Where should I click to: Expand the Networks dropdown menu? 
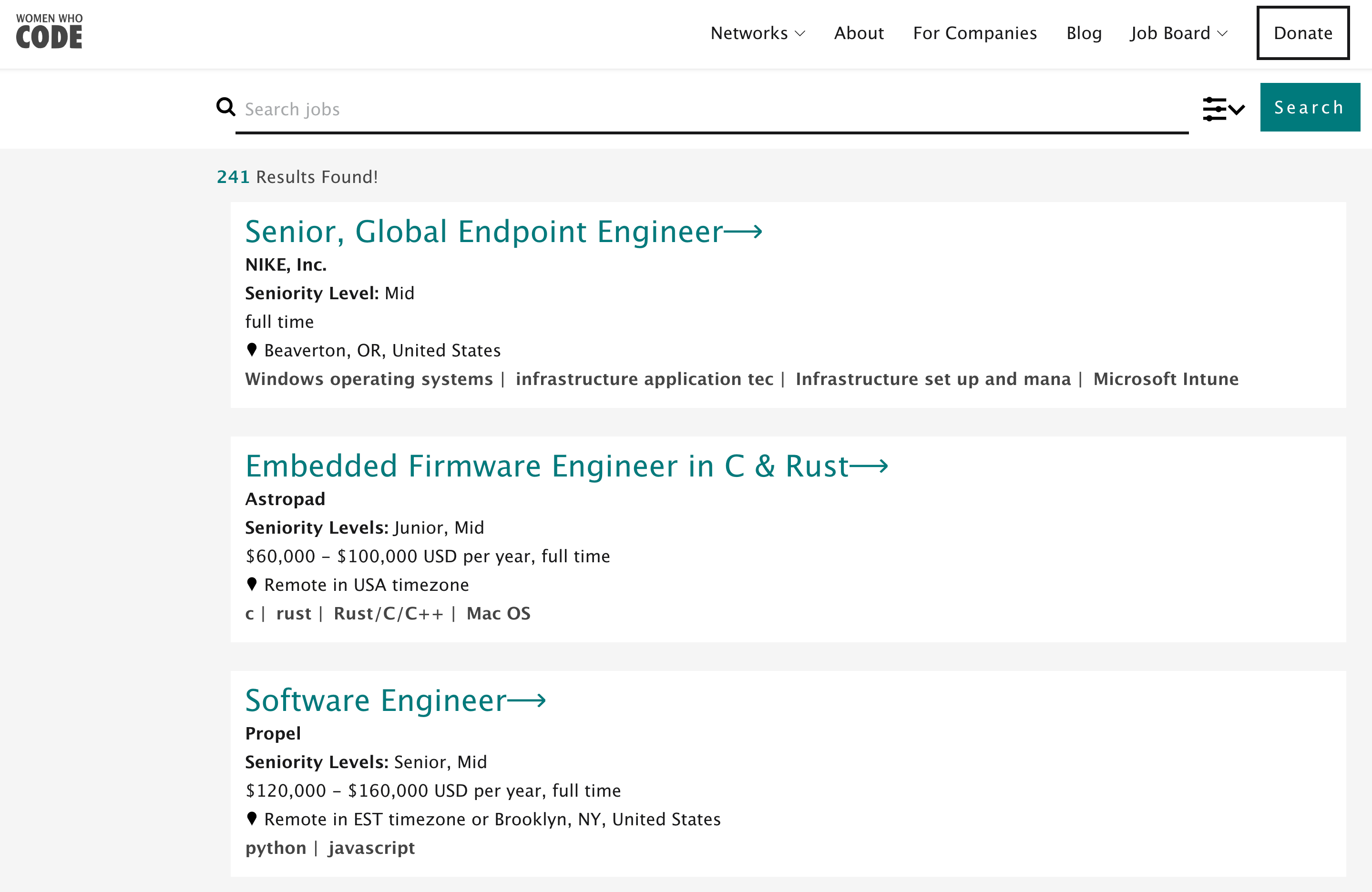(x=757, y=33)
